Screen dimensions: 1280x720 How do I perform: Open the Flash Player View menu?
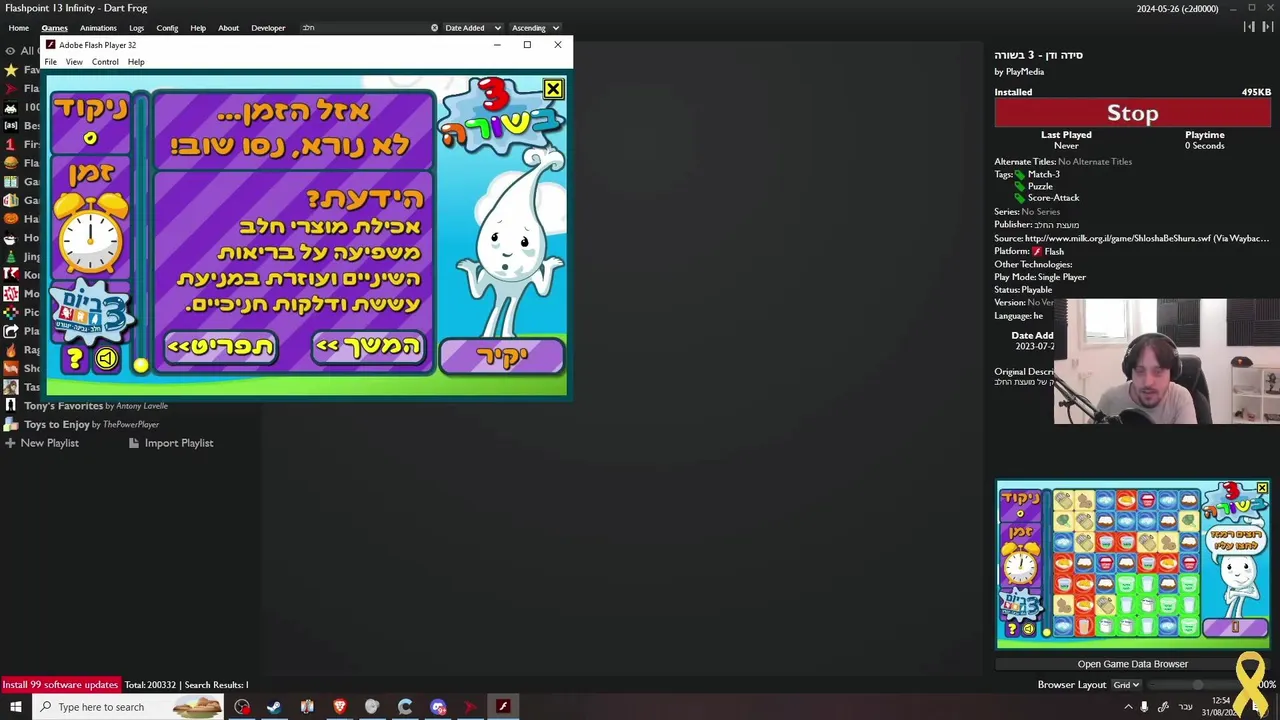[74, 62]
